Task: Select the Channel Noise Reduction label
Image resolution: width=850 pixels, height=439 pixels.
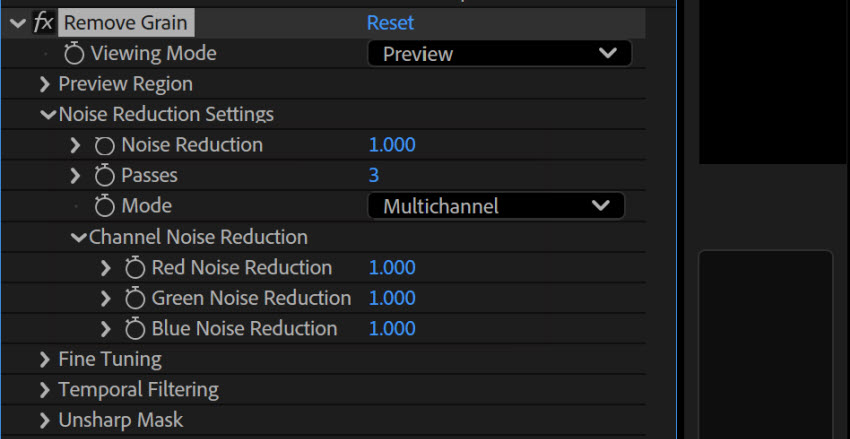Action: (x=198, y=237)
